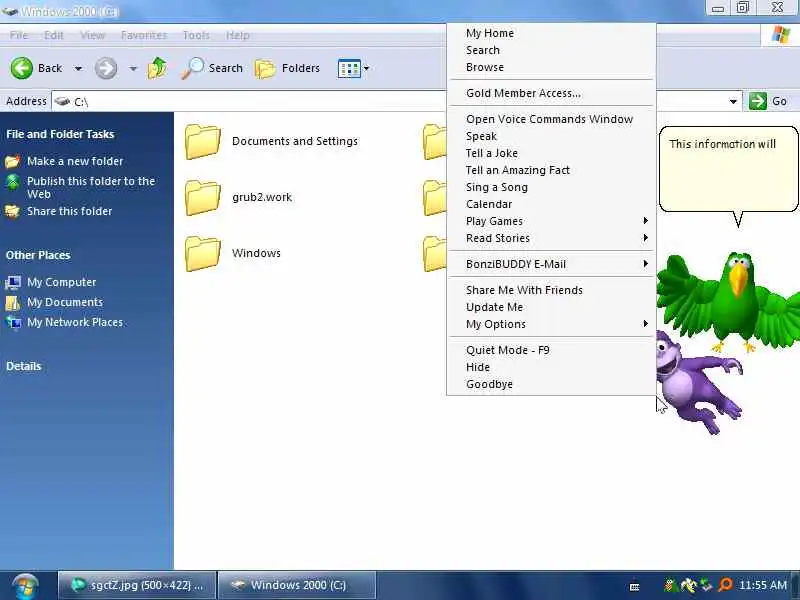Expand the address bar dropdown arrow
This screenshot has height=600, width=800.
[x=733, y=102]
